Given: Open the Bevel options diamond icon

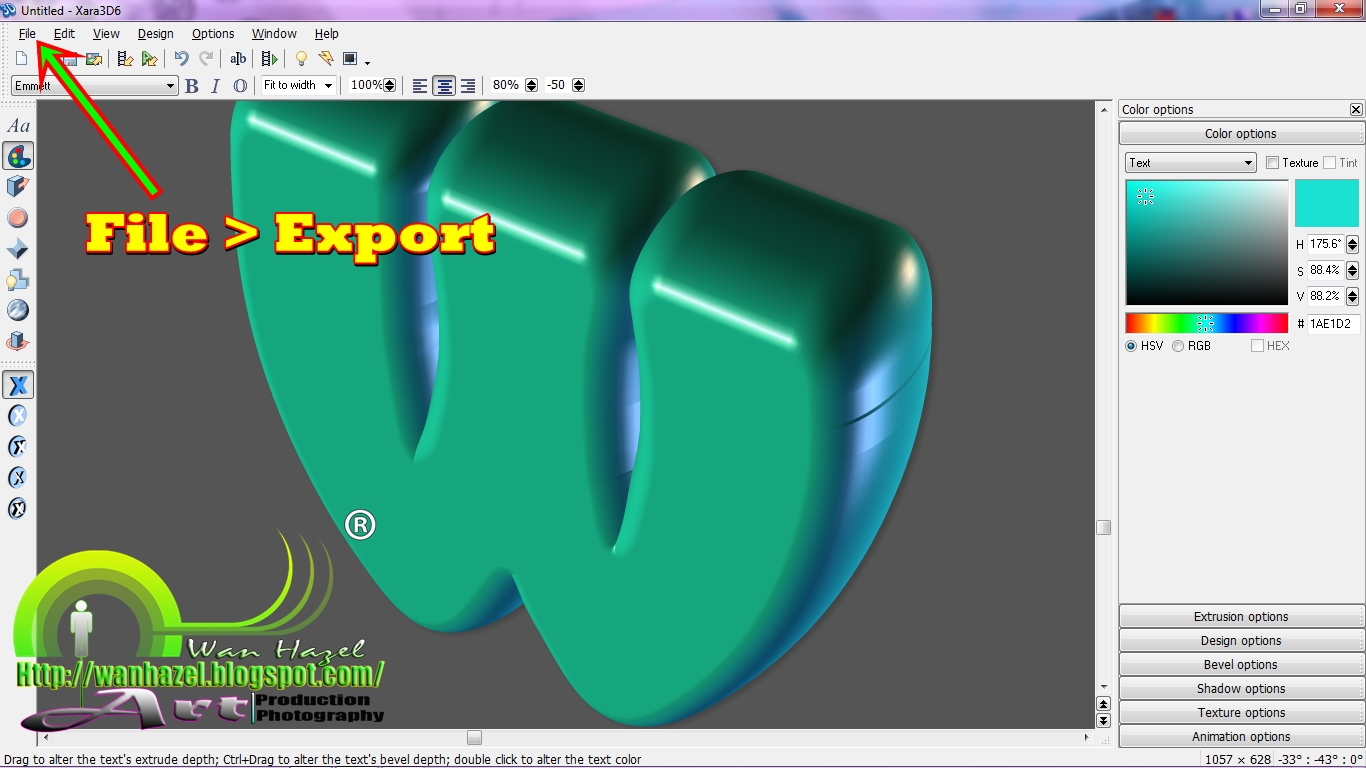Looking at the screenshot, I should [18, 249].
